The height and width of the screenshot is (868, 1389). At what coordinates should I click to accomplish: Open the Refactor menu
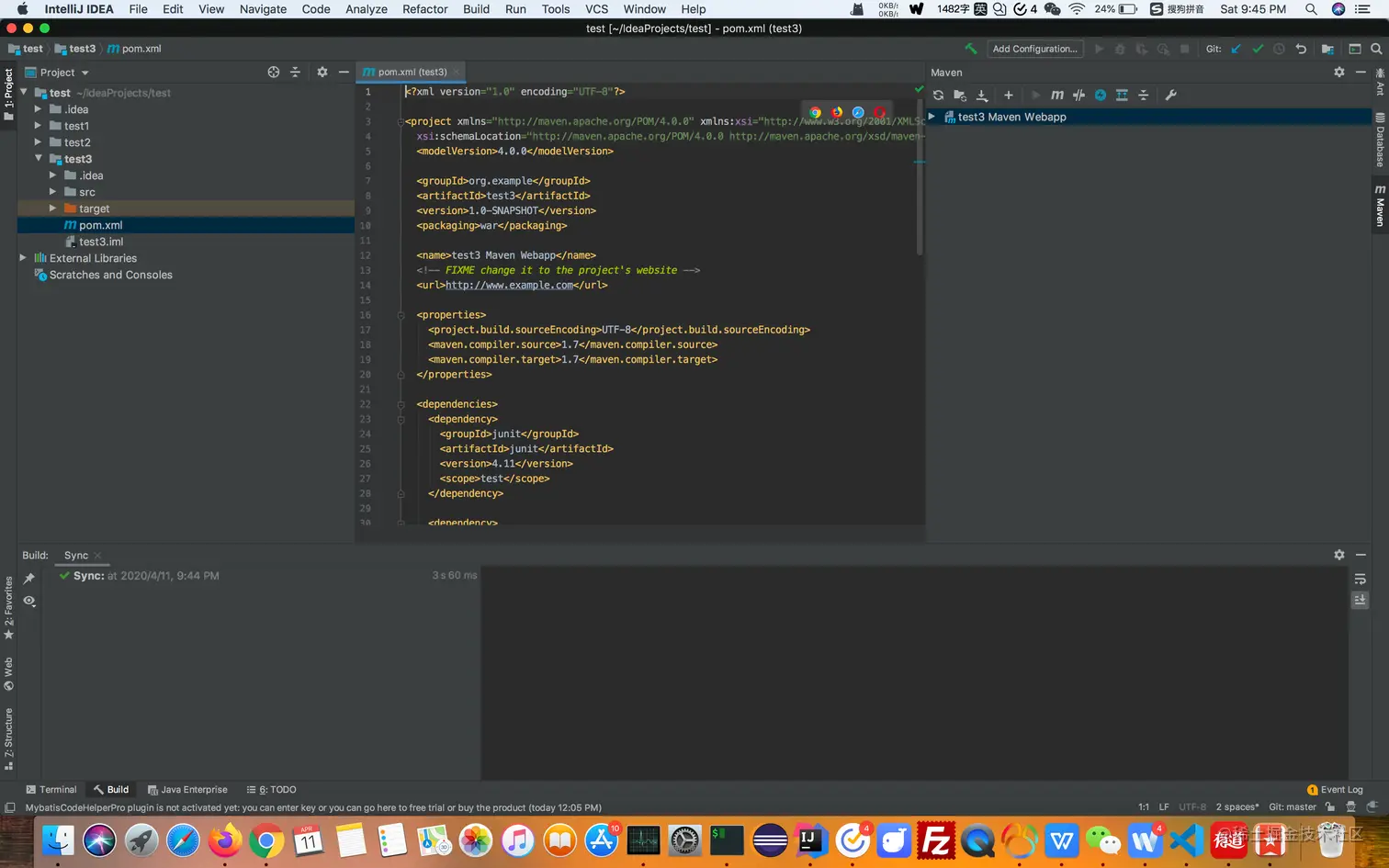(424, 9)
